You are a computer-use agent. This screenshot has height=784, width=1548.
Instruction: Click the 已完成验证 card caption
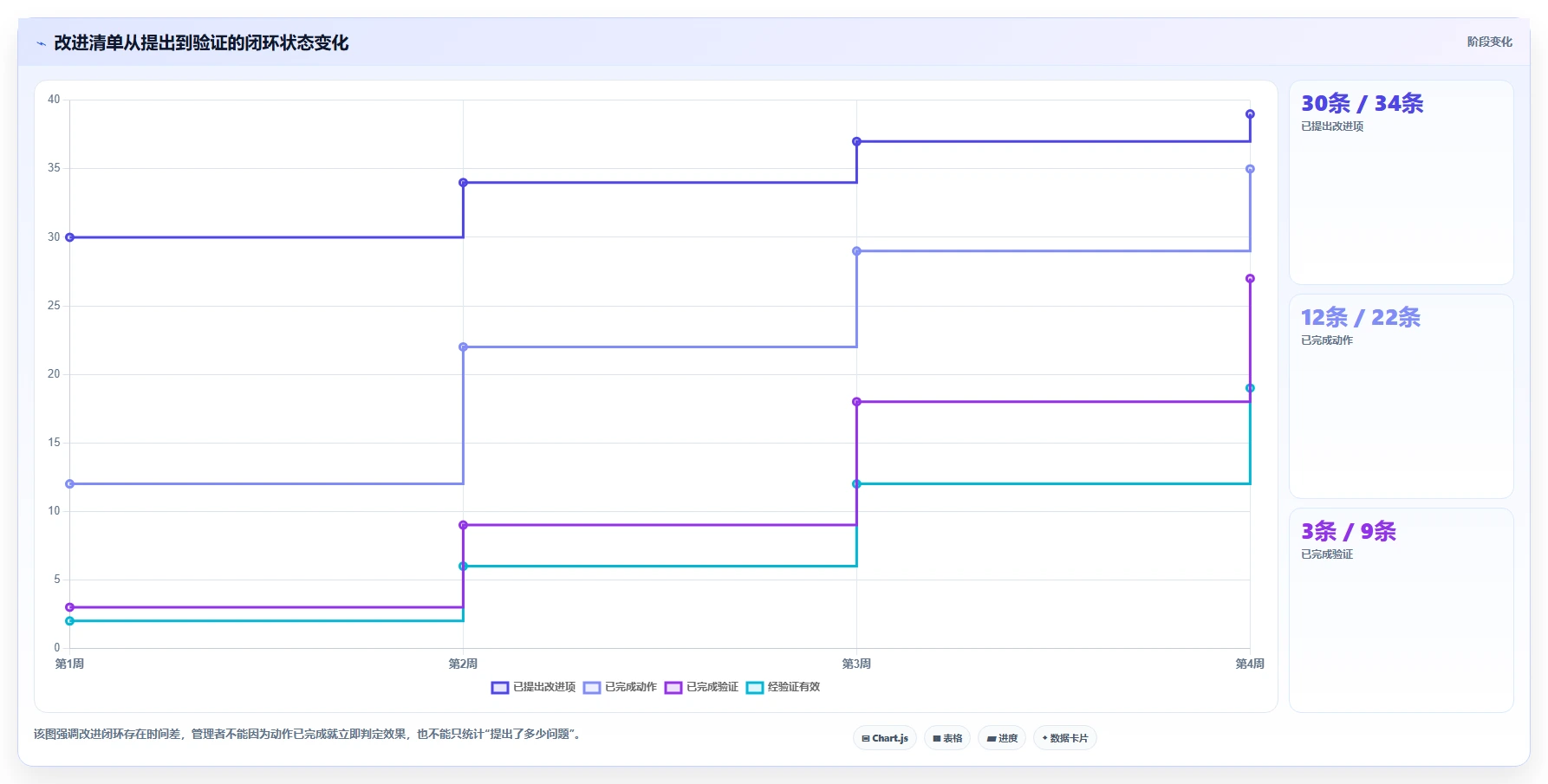(1327, 554)
